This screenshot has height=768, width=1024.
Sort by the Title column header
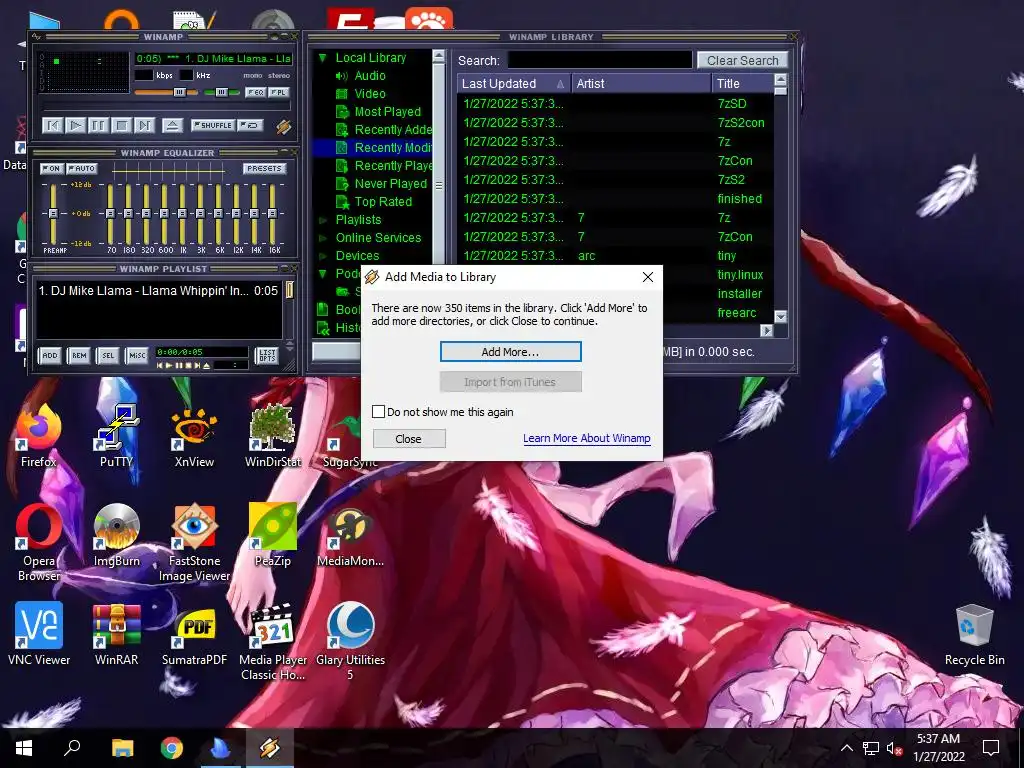tap(742, 84)
